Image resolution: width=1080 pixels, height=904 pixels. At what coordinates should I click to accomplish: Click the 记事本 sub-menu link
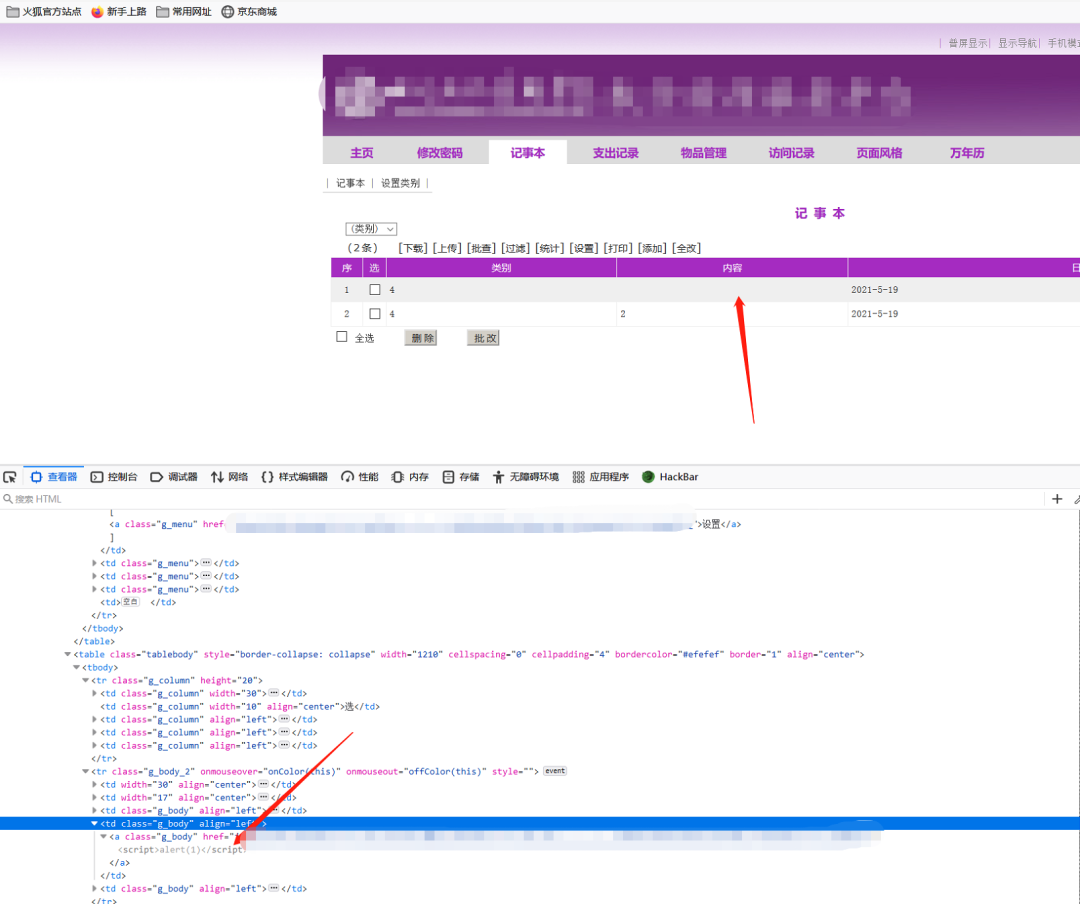click(351, 183)
